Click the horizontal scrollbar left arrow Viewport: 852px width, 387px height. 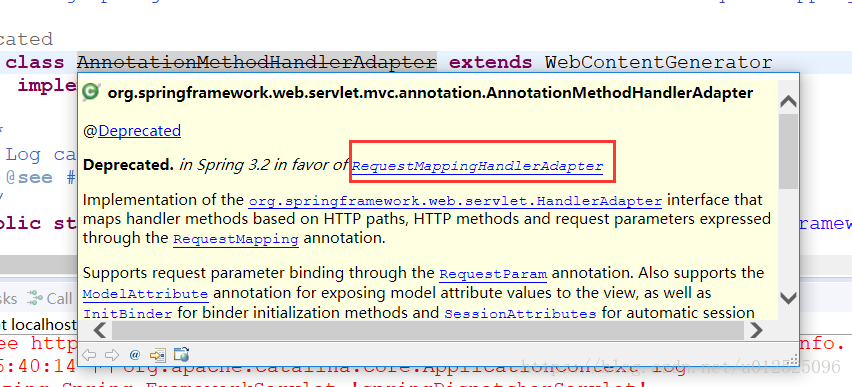(x=100, y=330)
